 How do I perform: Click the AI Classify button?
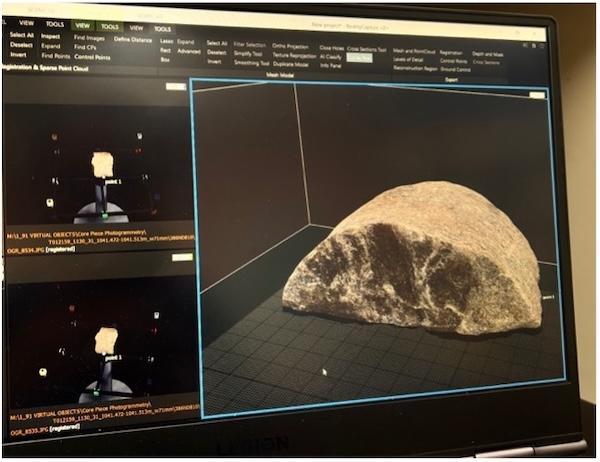pyautogui.click(x=331, y=57)
